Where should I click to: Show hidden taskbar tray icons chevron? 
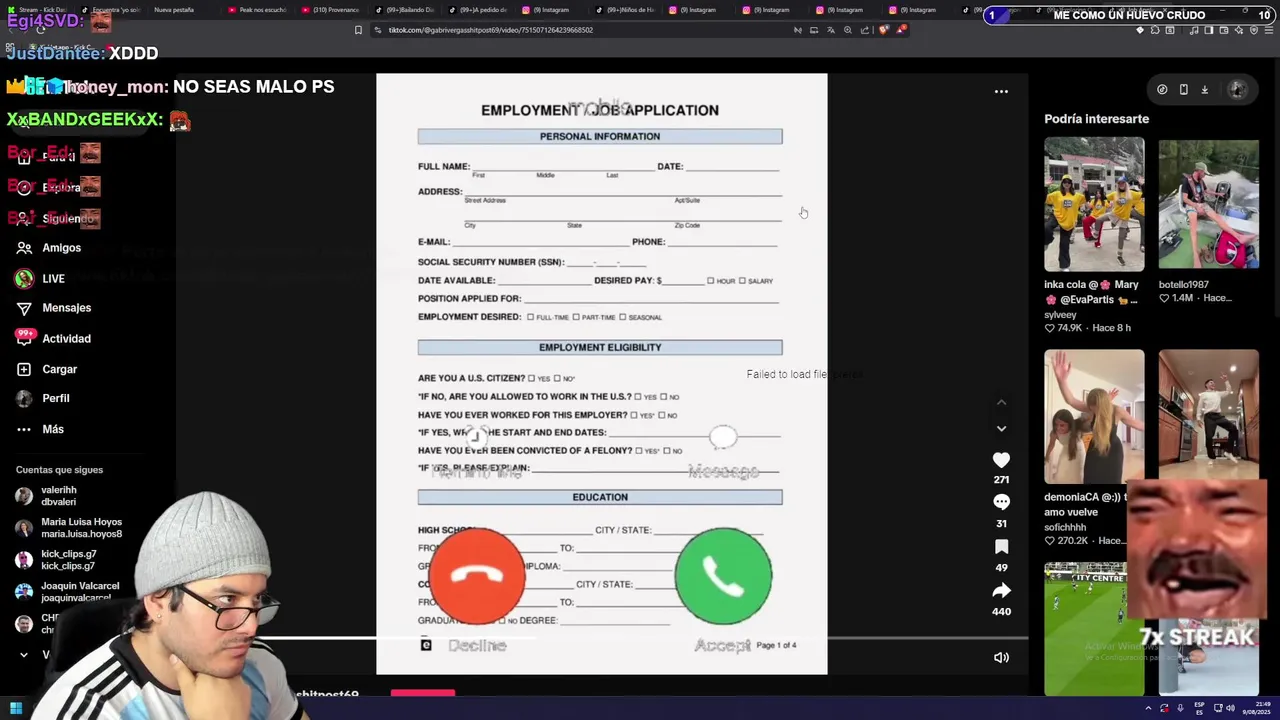[x=1148, y=708]
